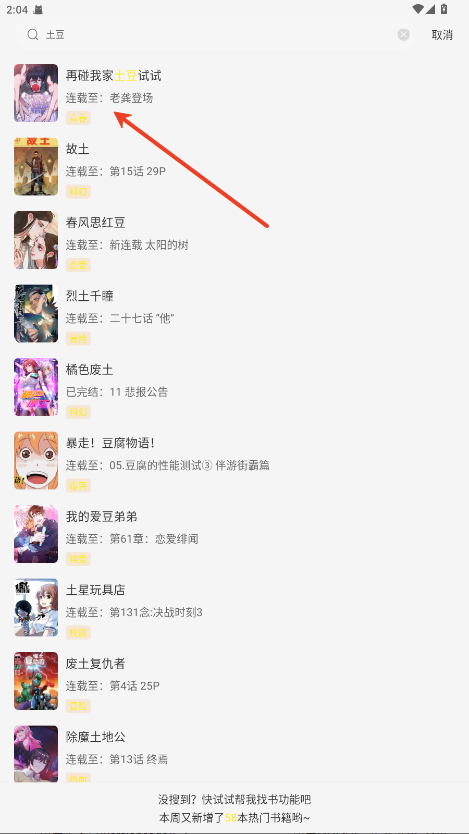Select 春风思红豆 cover image
The image size is (469, 834).
[x=36, y=240]
